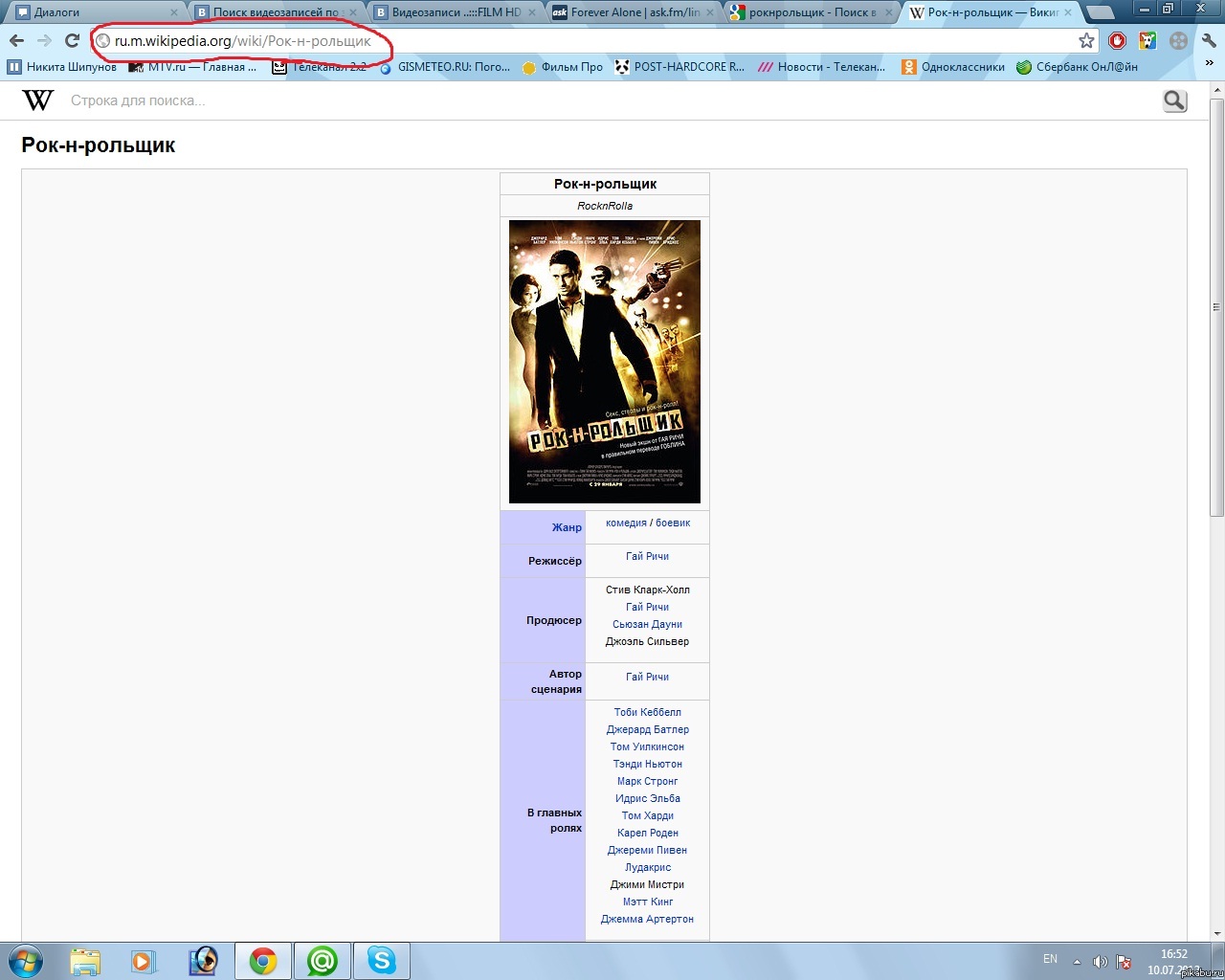Open the POST-HARDCORE bookmark

coord(679,67)
